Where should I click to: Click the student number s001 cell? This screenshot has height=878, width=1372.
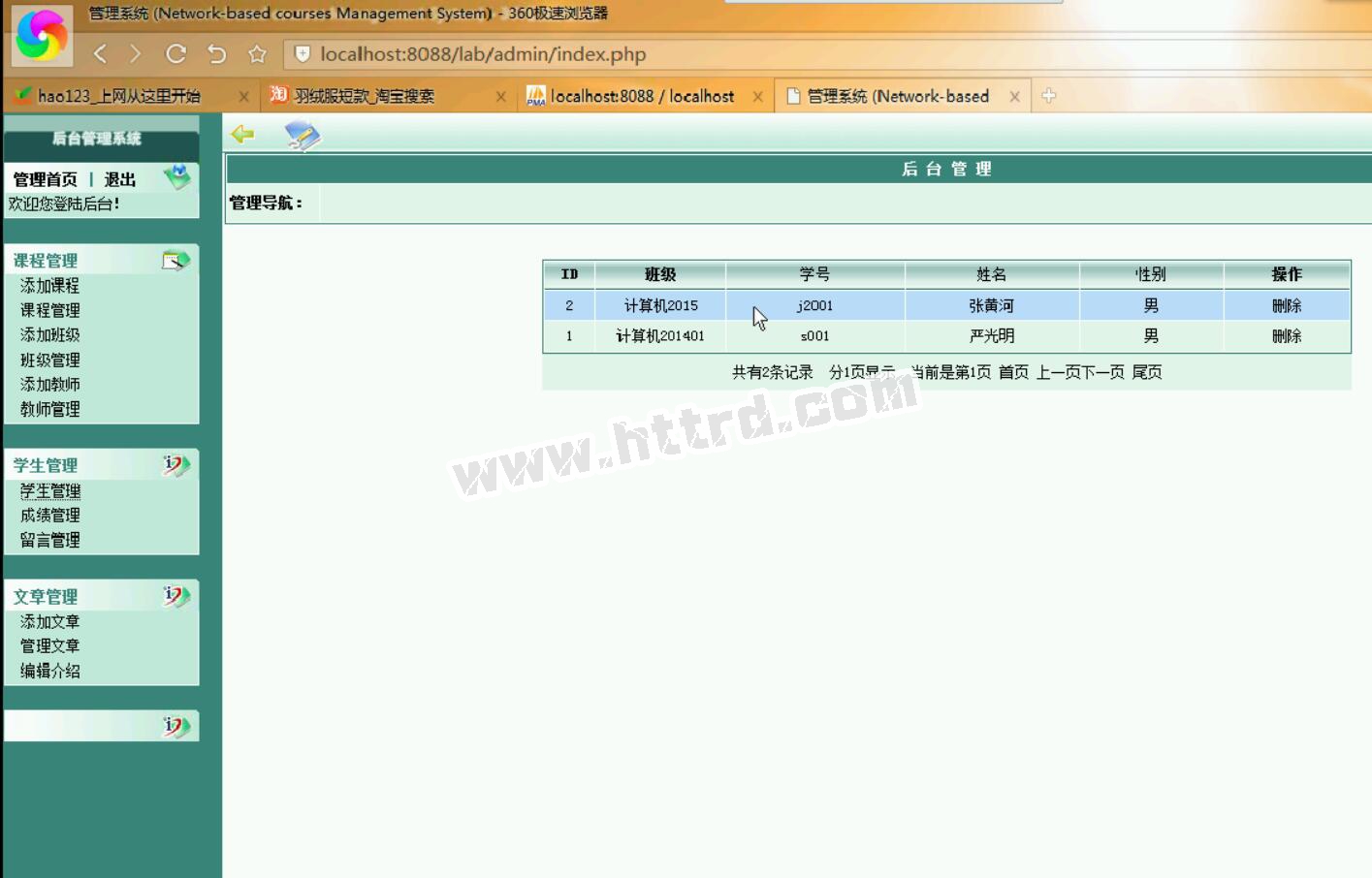pos(814,336)
